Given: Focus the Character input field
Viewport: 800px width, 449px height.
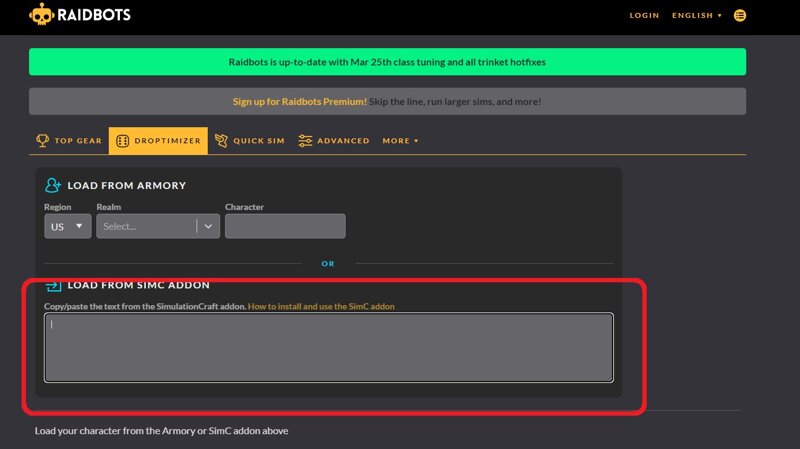Looking at the screenshot, I should (285, 226).
